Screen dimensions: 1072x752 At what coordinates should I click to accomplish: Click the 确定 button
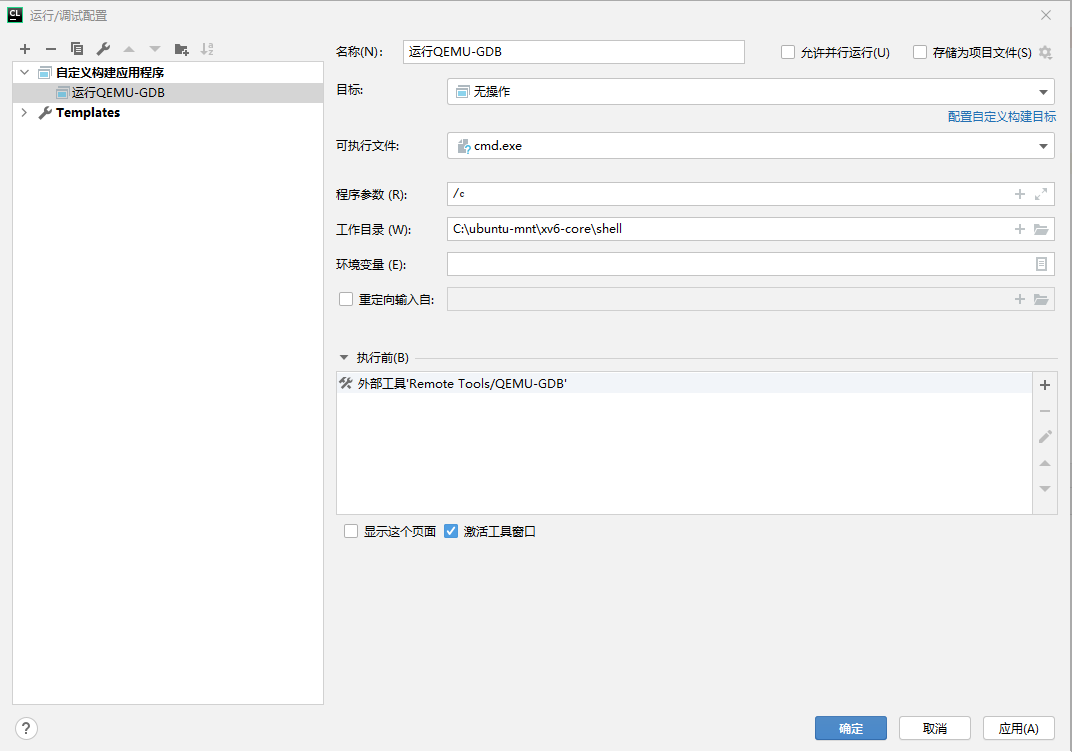coord(850,729)
